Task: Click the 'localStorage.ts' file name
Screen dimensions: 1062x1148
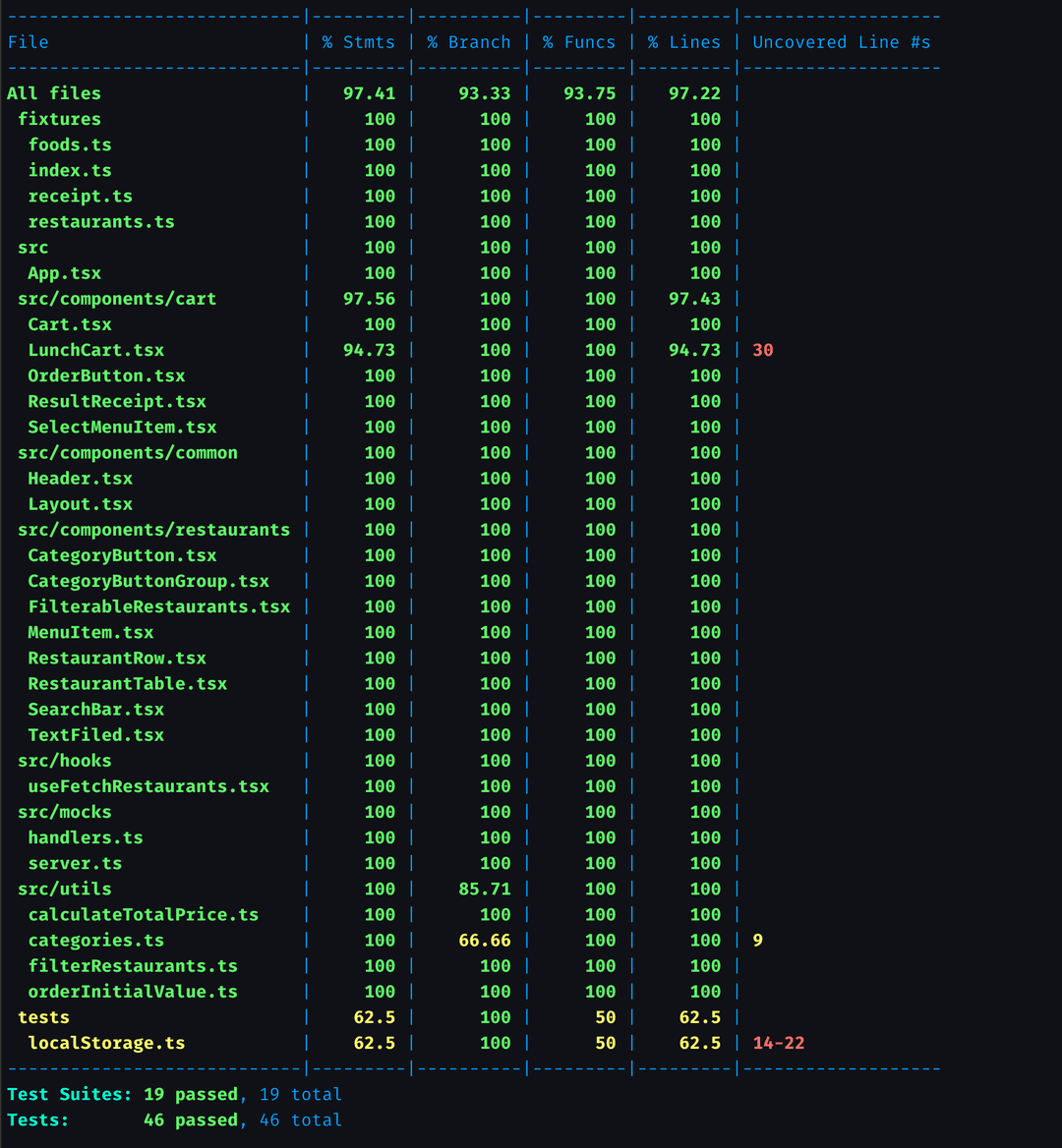Action: pyautogui.click(x=106, y=1043)
